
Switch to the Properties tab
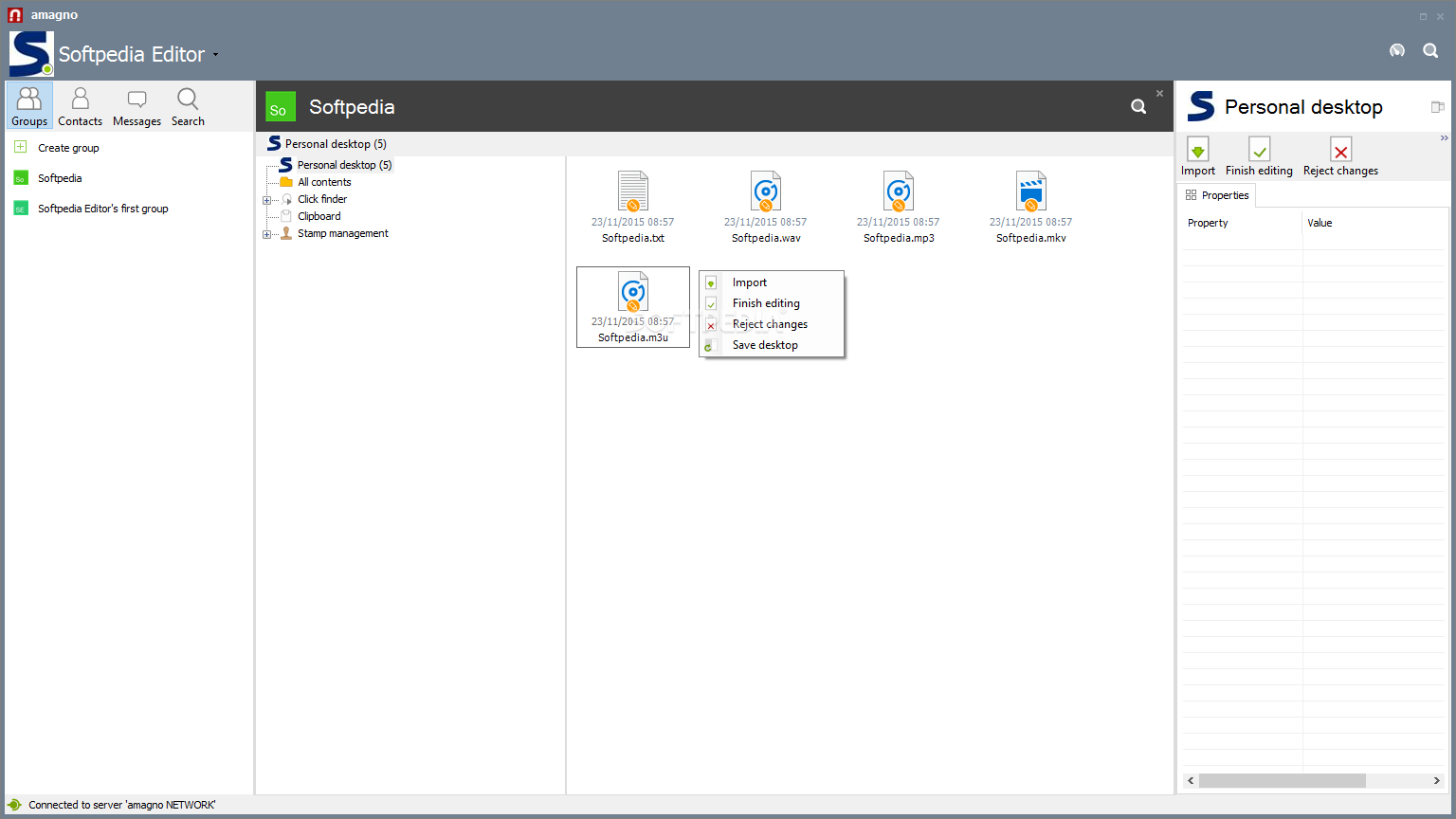point(1217,195)
